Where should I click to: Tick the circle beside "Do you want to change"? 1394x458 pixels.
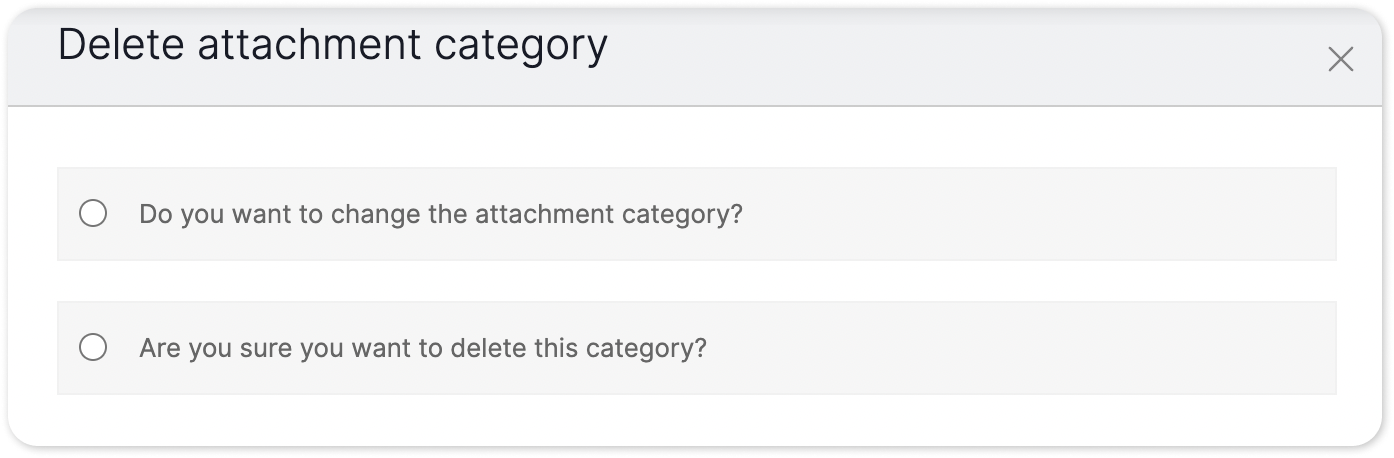(x=93, y=214)
